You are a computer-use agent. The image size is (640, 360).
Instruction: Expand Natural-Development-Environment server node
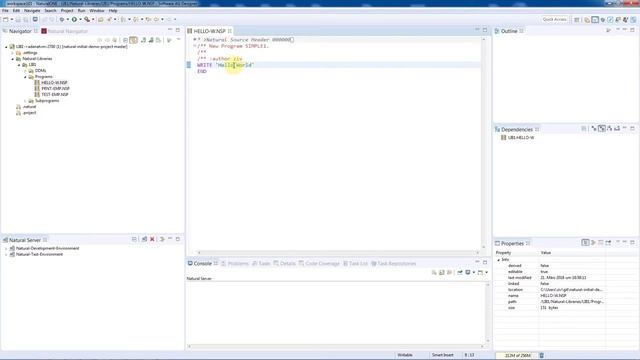pyautogui.click(x=6, y=249)
